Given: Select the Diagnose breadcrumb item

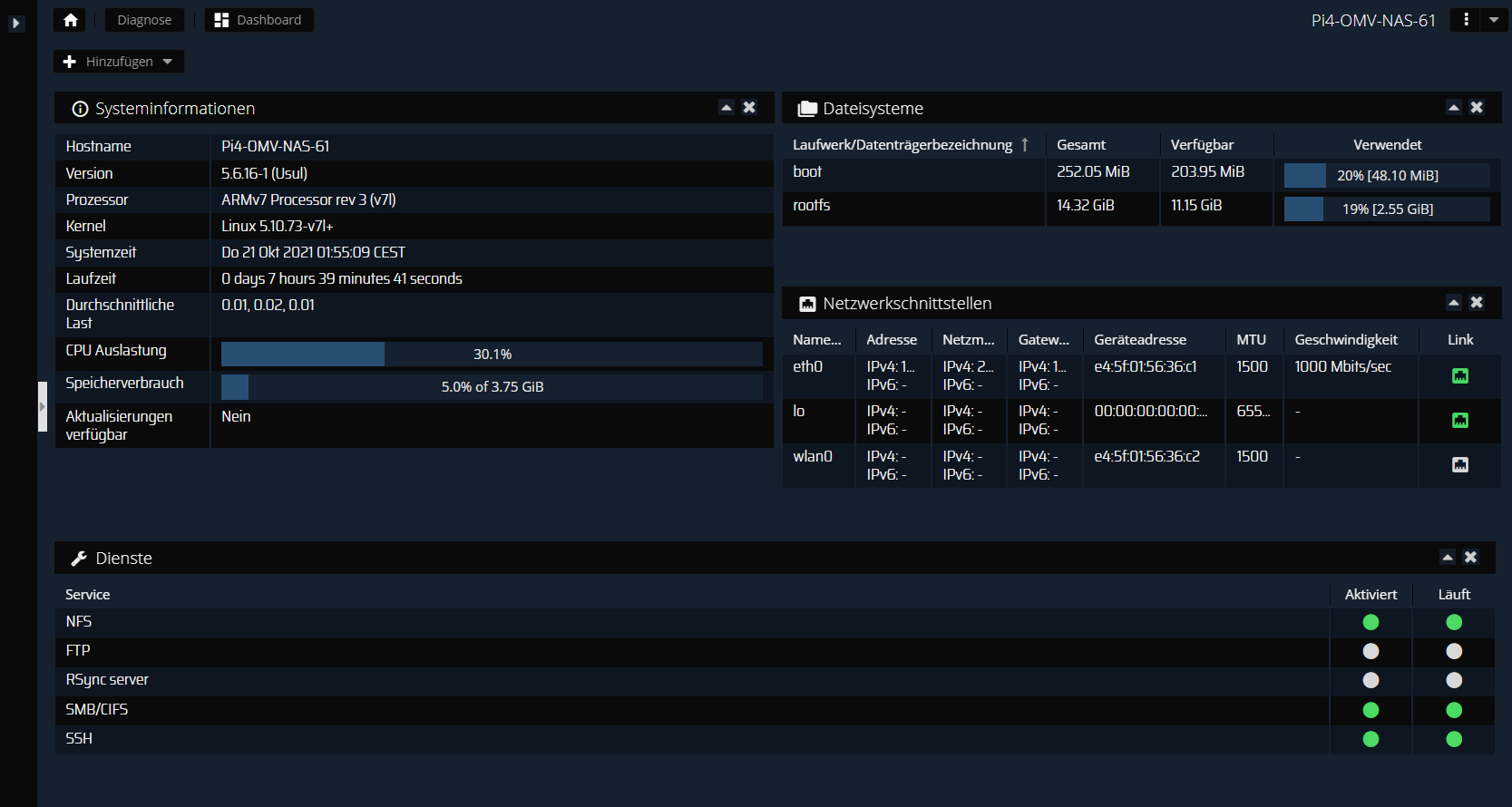Looking at the screenshot, I should [144, 20].
